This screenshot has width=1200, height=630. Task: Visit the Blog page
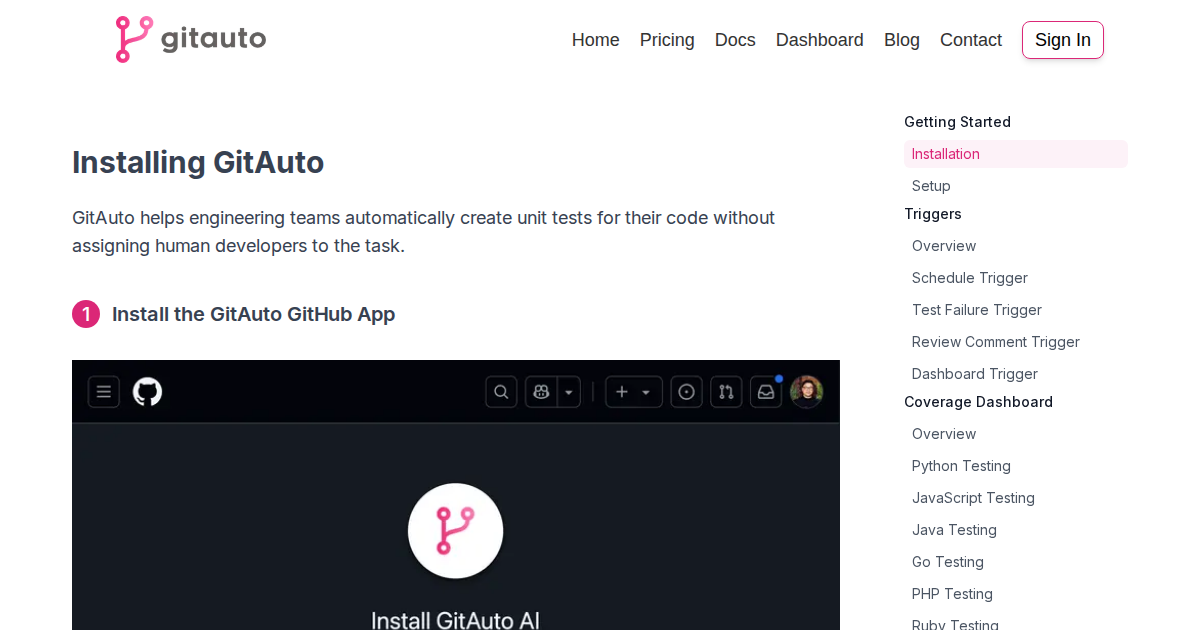click(902, 40)
